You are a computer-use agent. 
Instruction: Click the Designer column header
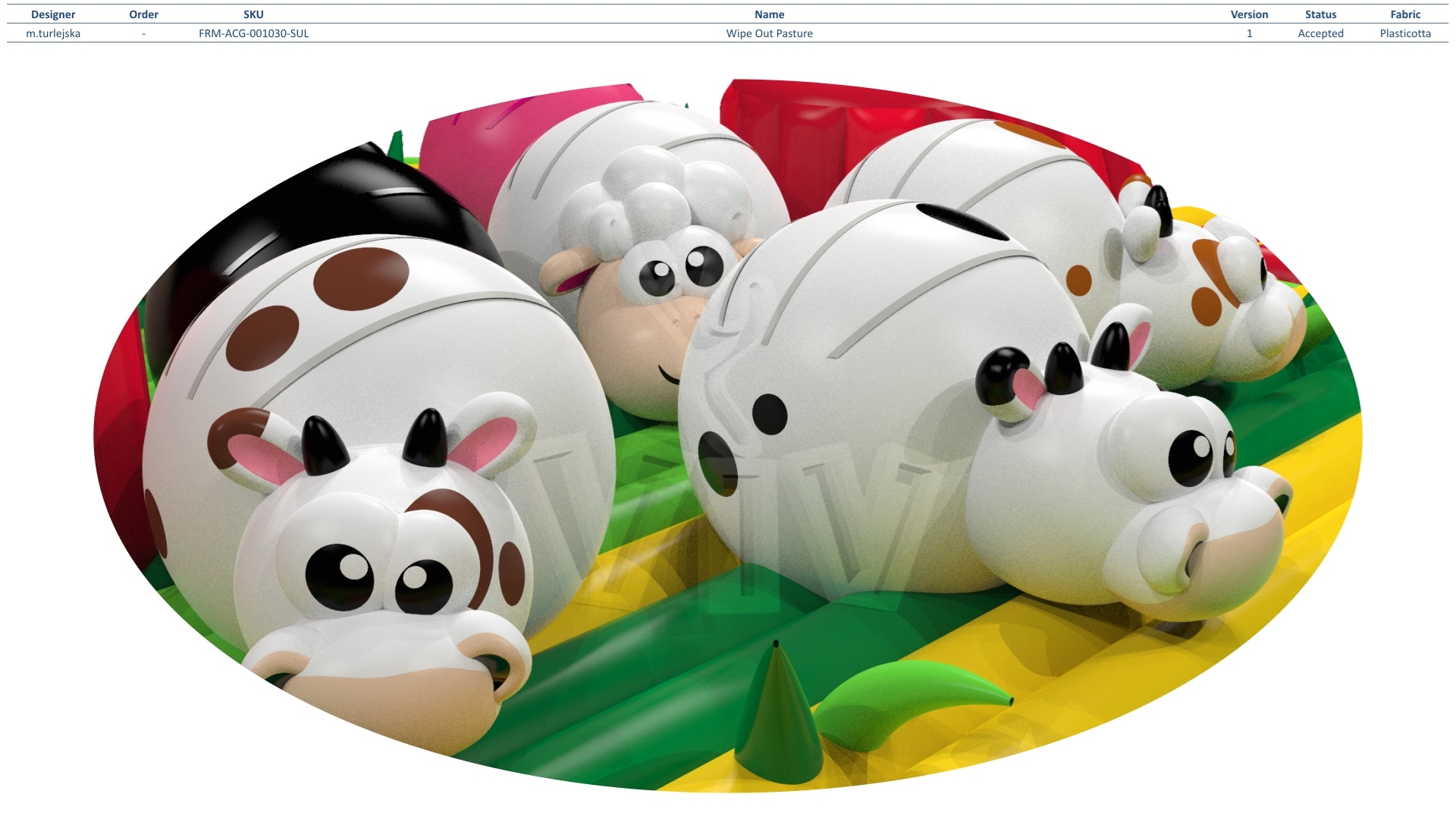click(x=53, y=14)
